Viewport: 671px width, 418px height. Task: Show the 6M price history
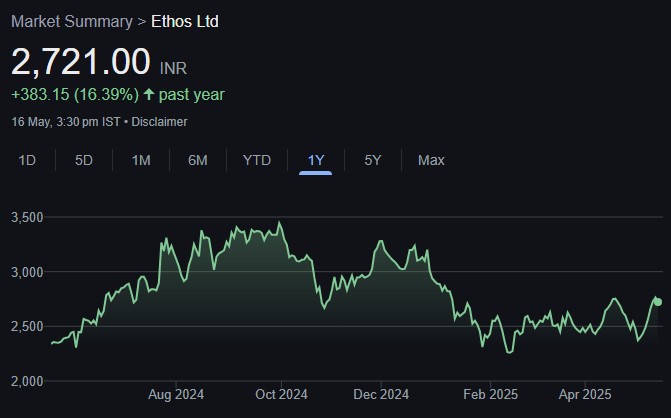[x=198, y=160]
